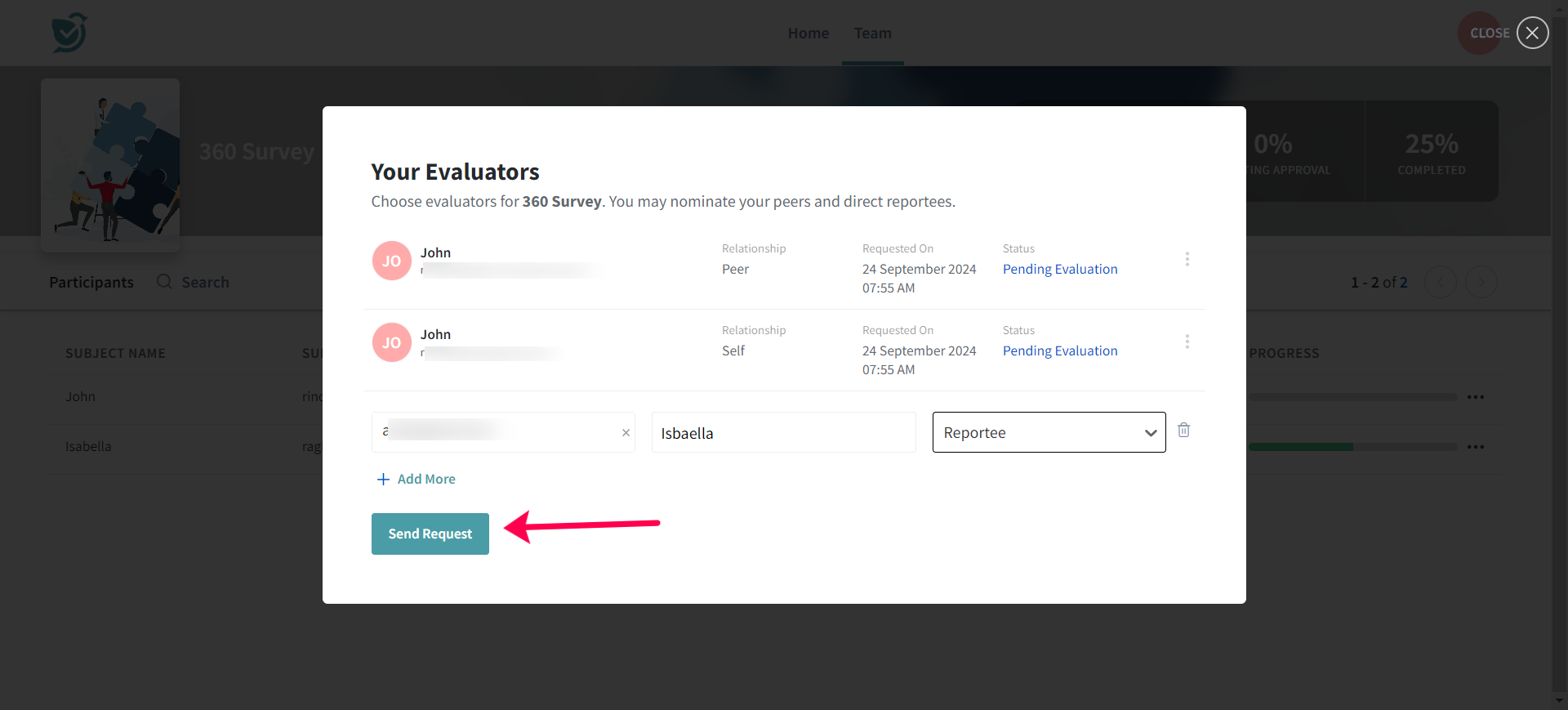Open more options for John participant row
Image resolution: width=1568 pixels, height=710 pixels.
pyautogui.click(x=1475, y=397)
